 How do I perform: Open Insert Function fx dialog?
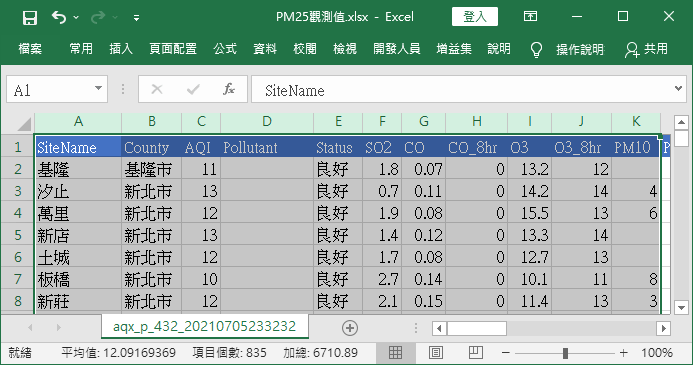228,89
